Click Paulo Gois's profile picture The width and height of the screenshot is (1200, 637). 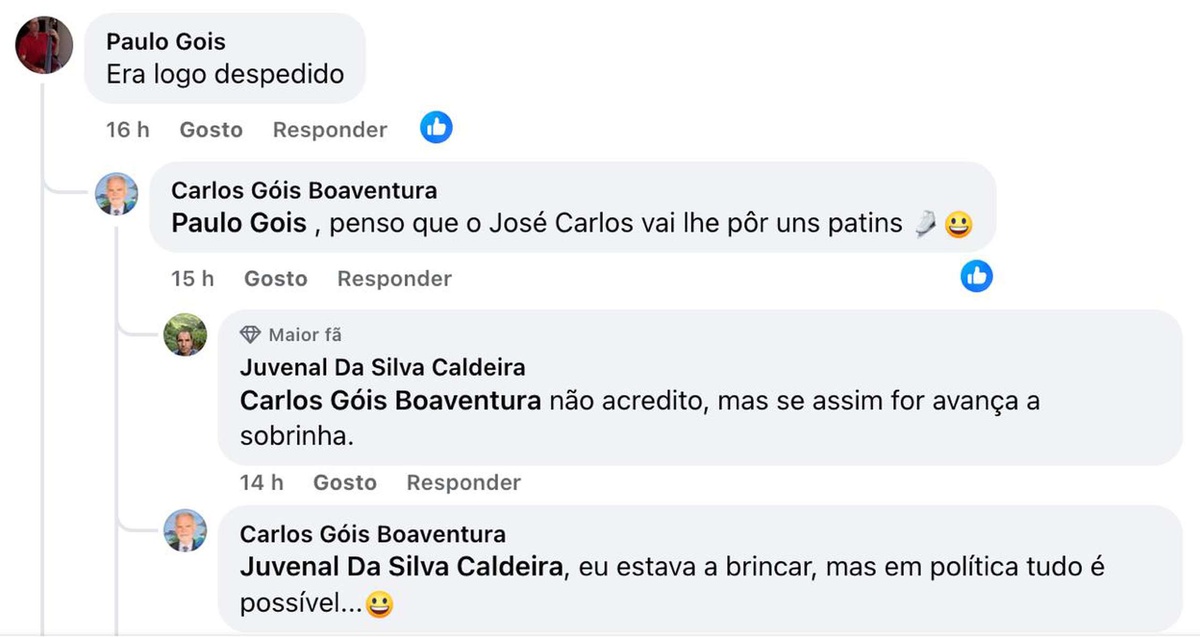44,45
